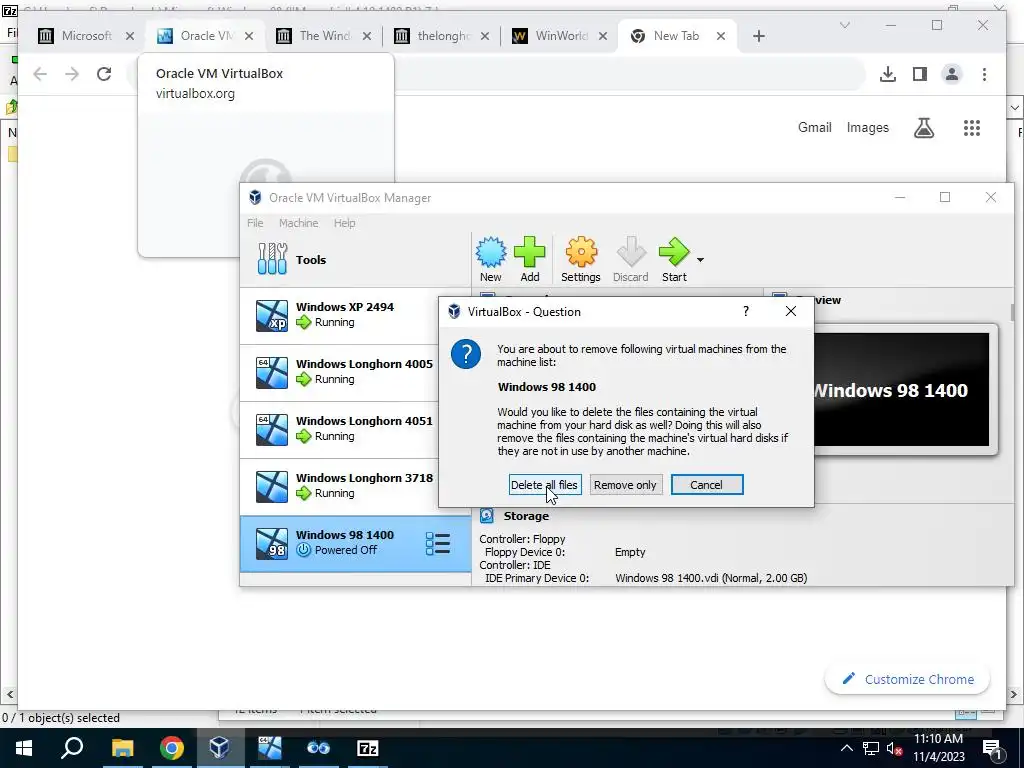Open the Machine menu in VirtualBox Manager
The width and height of the screenshot is (1024, 768).
(298, 223)
